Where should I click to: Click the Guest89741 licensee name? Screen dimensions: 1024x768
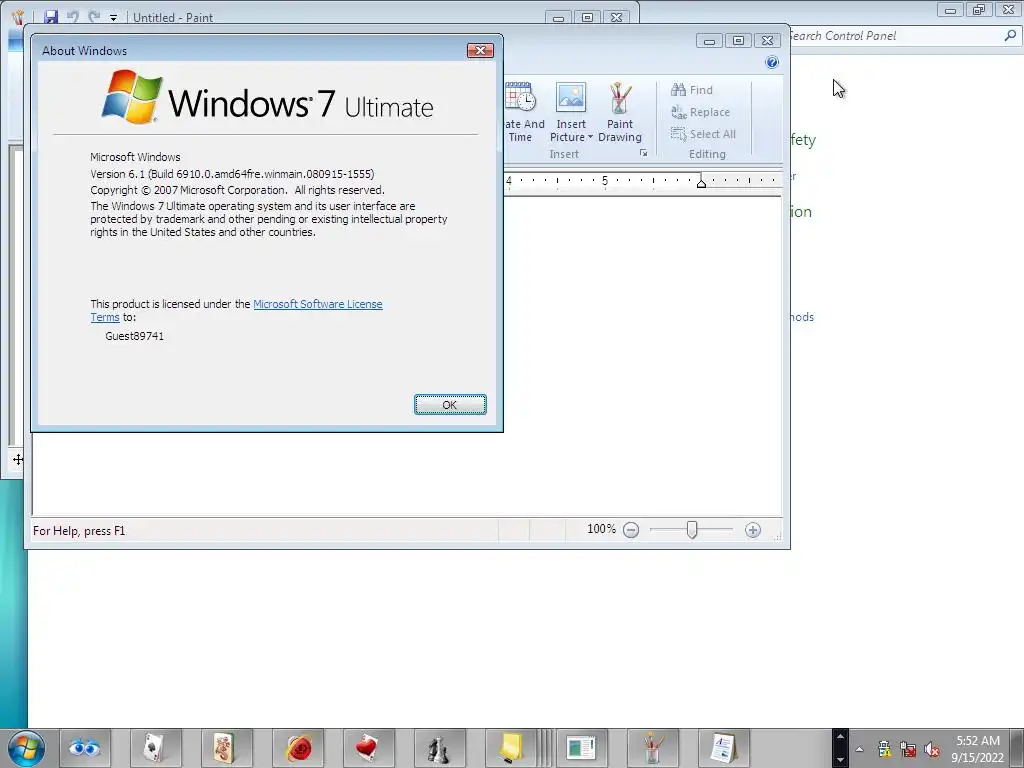135,336
